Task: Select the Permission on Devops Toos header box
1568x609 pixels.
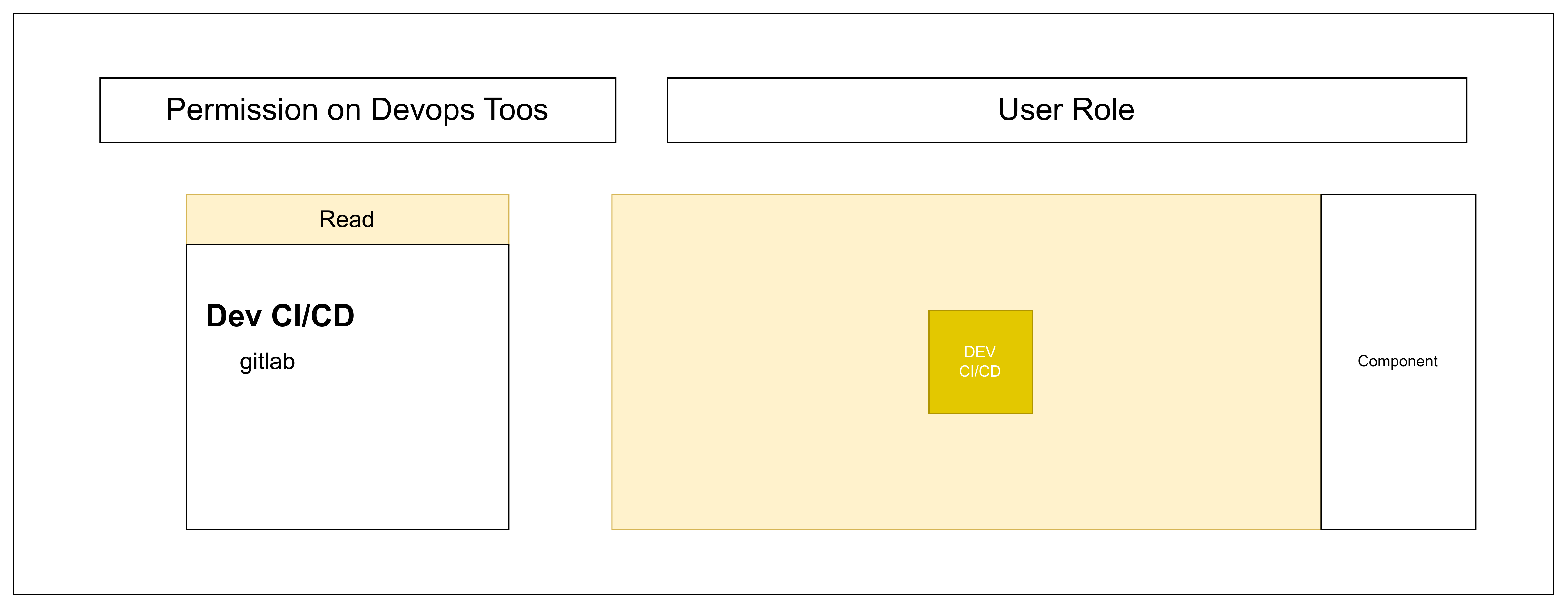Action: tap(358, 110)
